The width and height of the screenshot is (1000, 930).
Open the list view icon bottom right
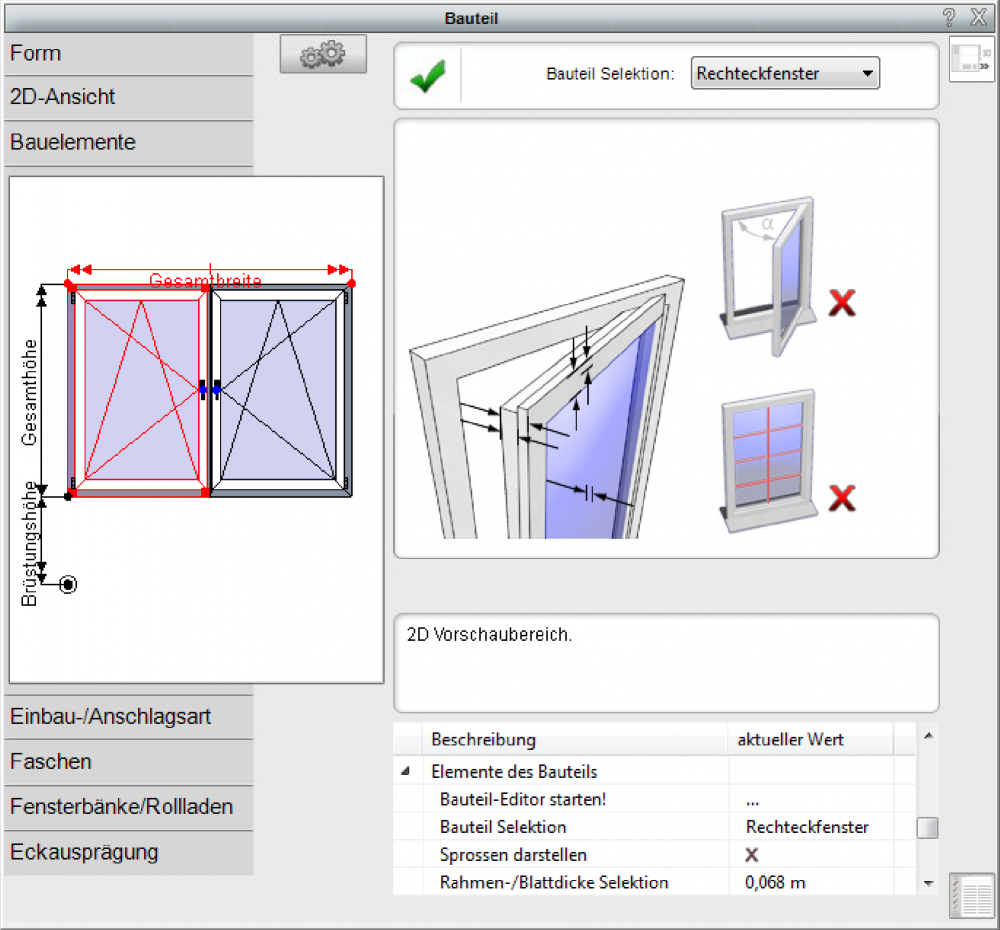click(x=971, y=895)
